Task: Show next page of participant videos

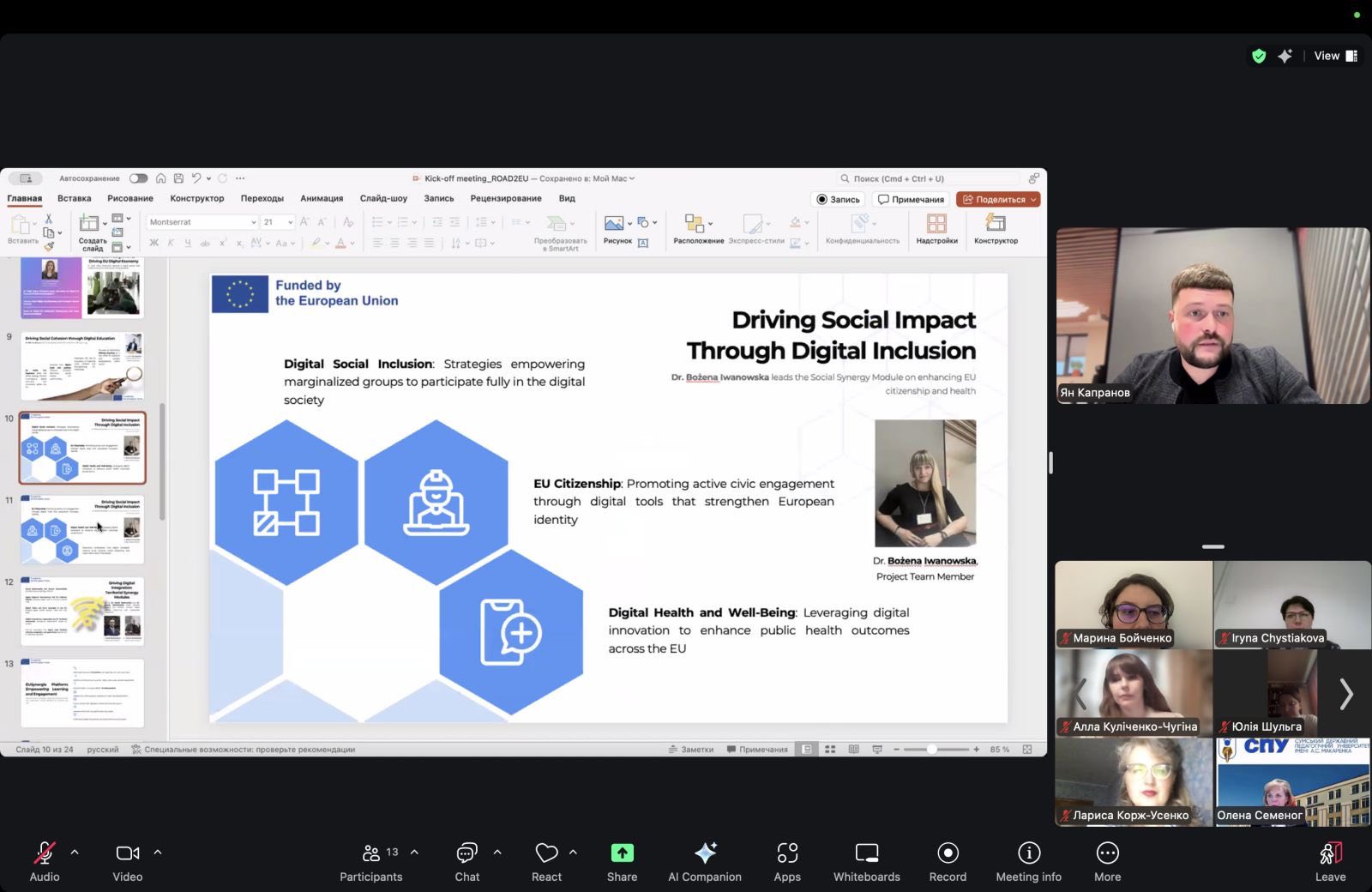Action: pos(1346,694)
